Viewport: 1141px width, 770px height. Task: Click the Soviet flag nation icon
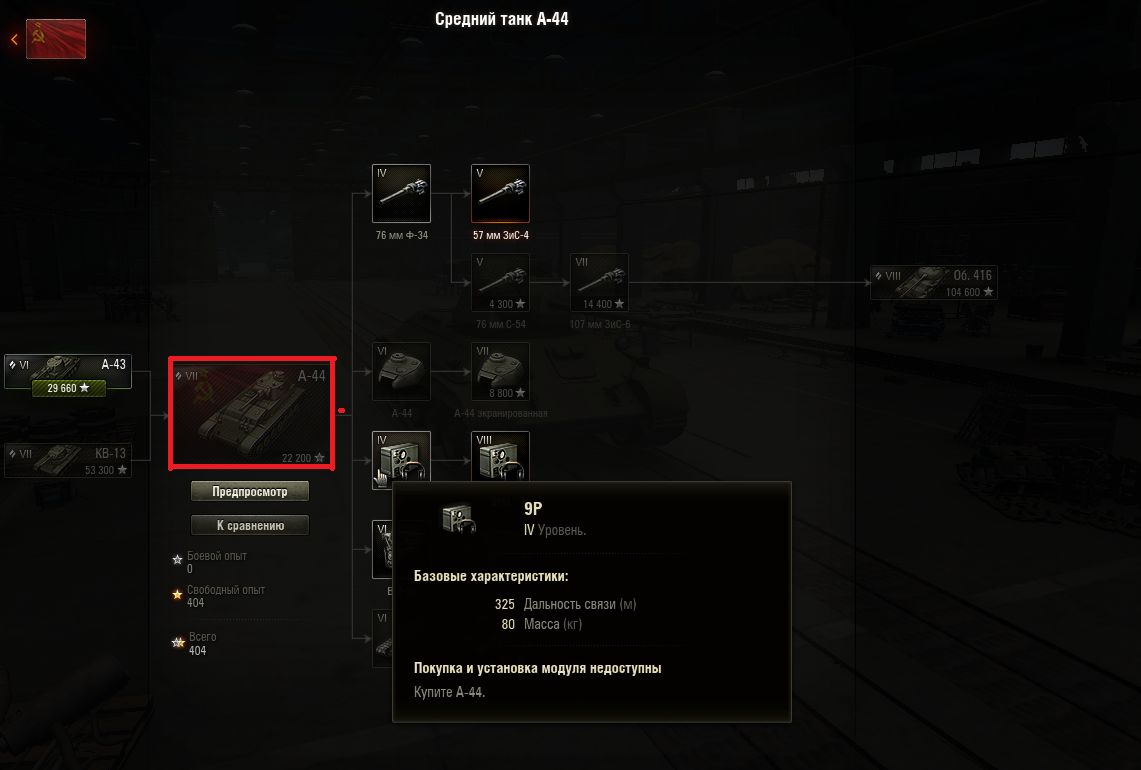56,39
